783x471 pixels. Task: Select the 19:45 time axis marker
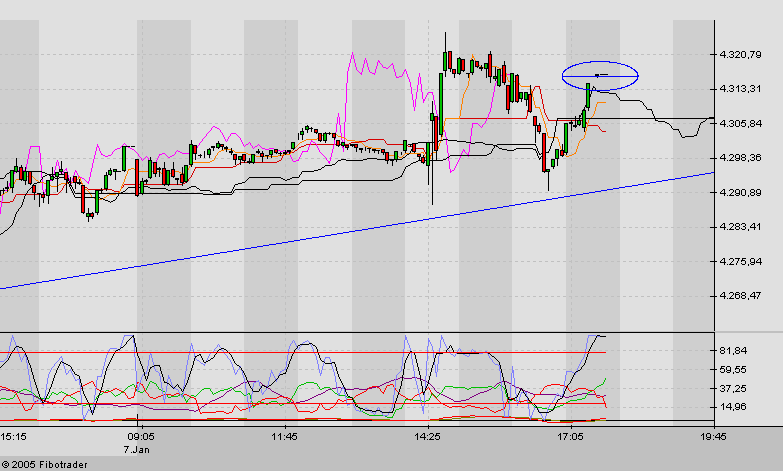pos(713,437)
